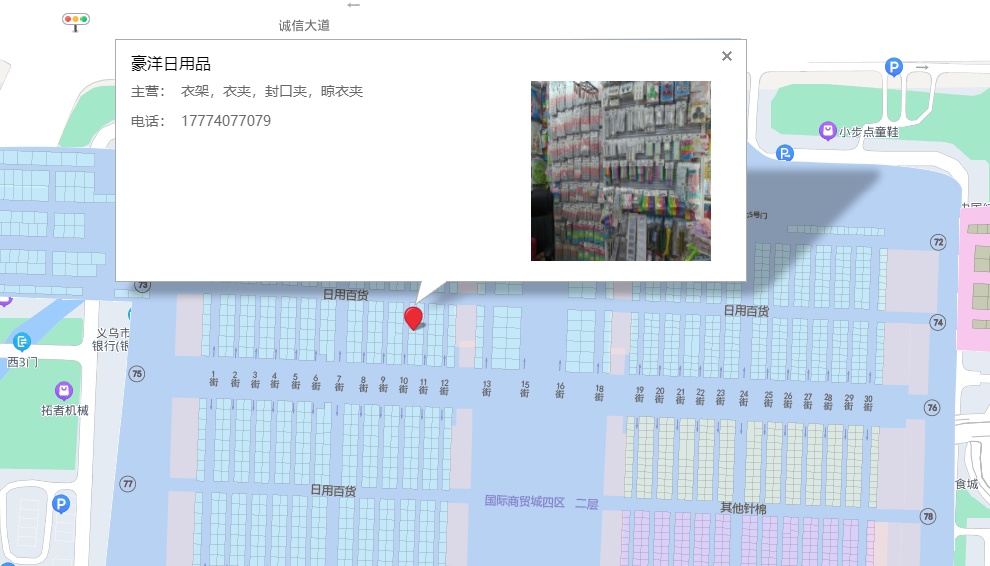Open the store product photo thumbnail
Image resolution: width=990 pixels, height=566 pixels.
click(620, 171)
